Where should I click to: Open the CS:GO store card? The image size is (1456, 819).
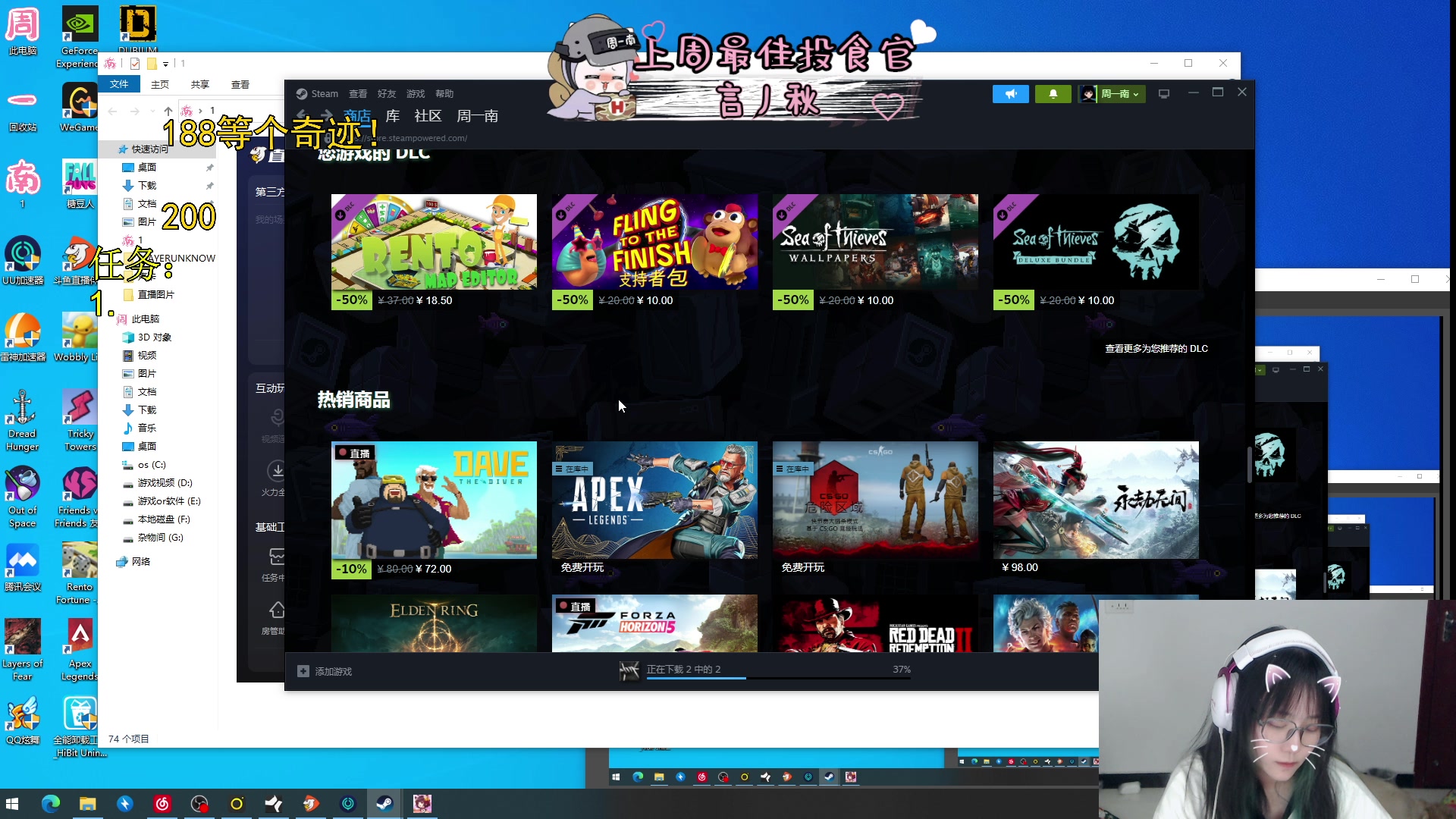coord(875,510)
